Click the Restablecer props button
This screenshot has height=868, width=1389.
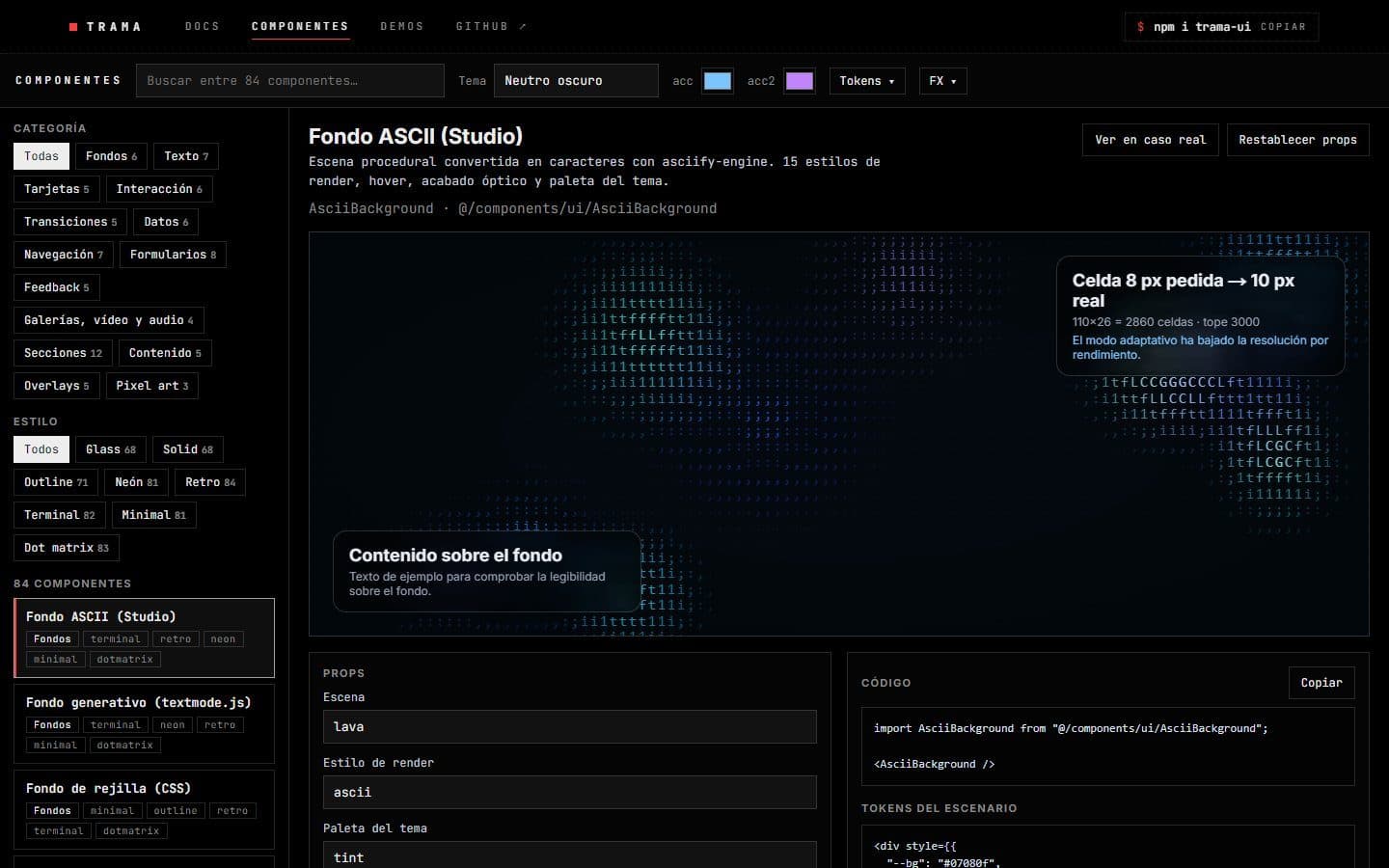[x=1298, y=140]
